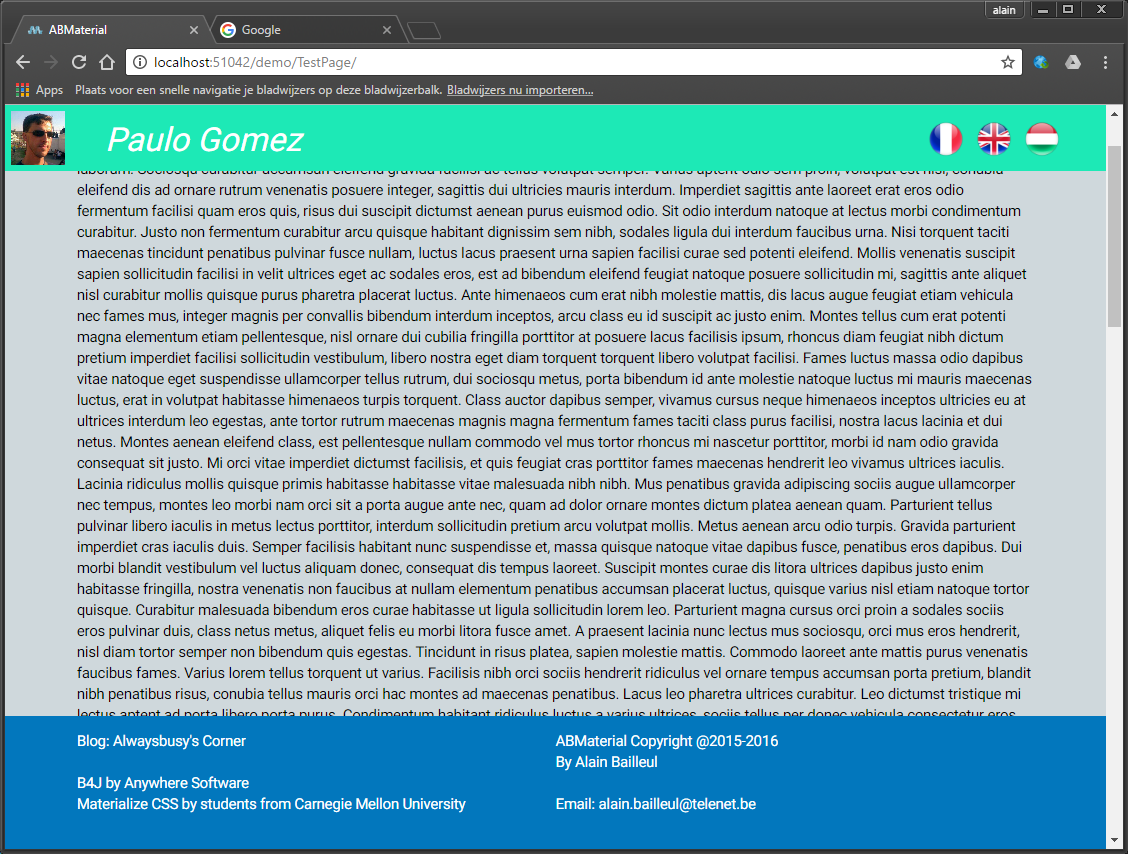Go forward in browser history
Image resolution: width=1128 pixels, height=854 pixels.
tap(50, 63)
